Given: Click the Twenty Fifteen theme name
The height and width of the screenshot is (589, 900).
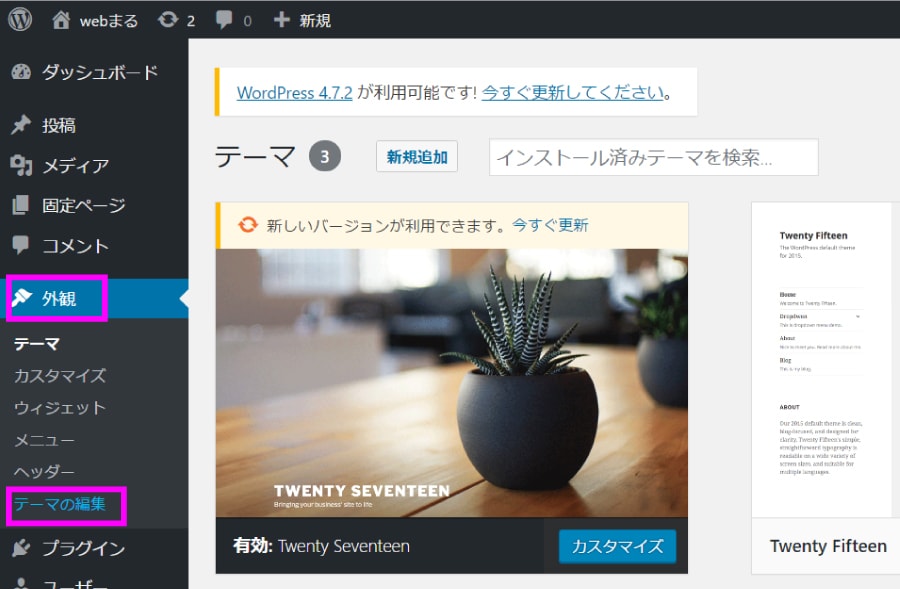Looking at the screenshot, I should pyautogui.click(x=828, y=546).
